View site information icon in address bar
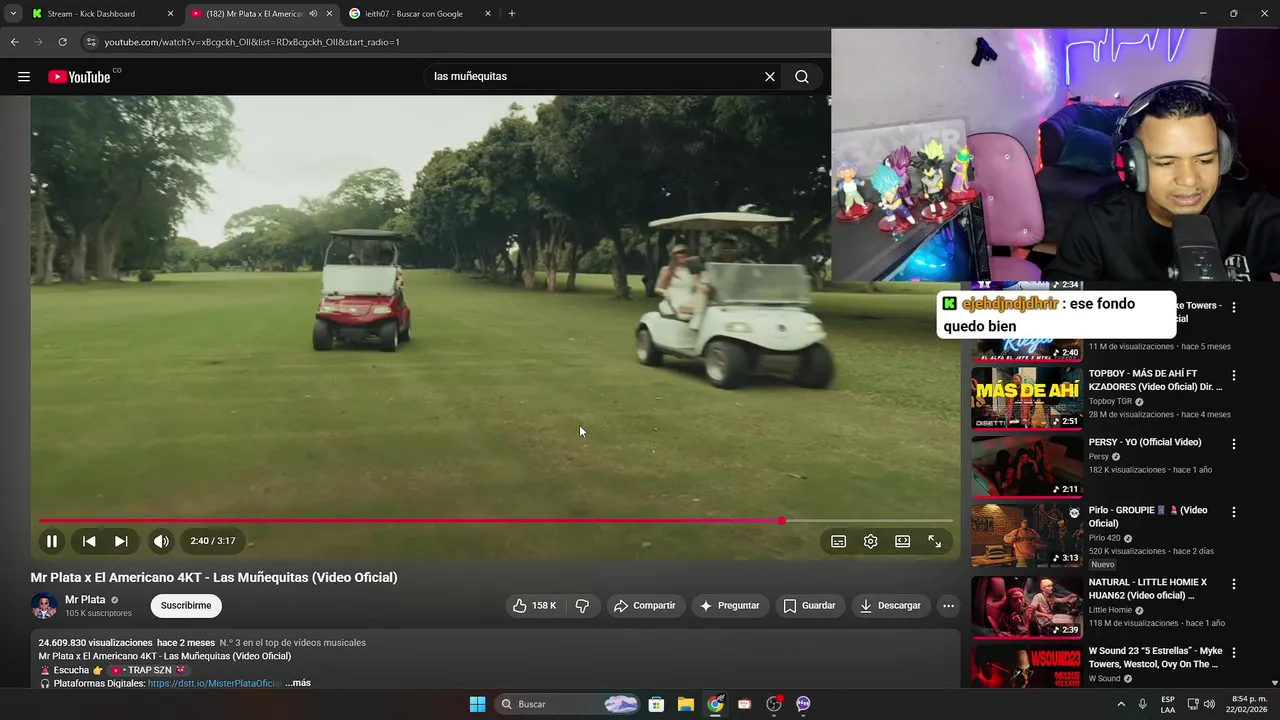This screenshot has height=720, width=1280. tap(91, 42)
